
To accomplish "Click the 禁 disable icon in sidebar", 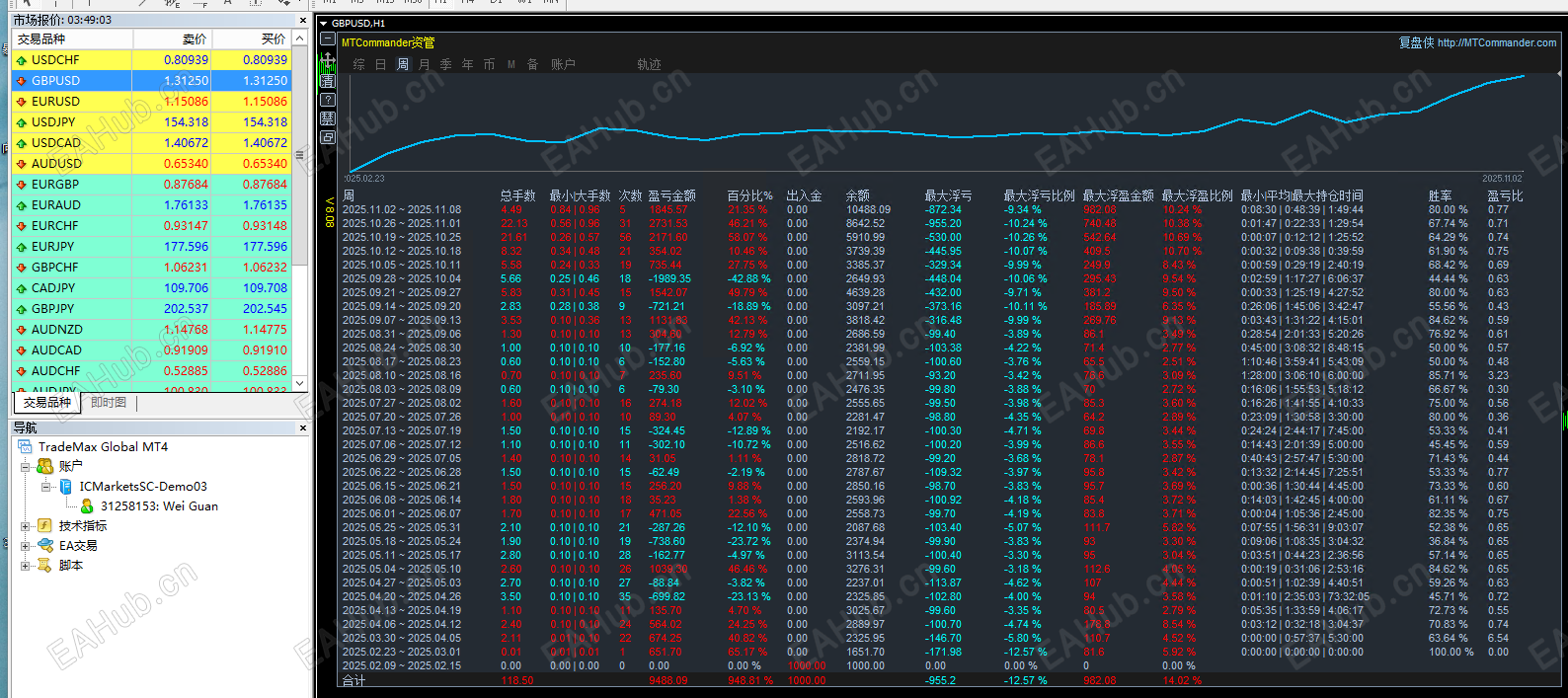I will point(328,118).
